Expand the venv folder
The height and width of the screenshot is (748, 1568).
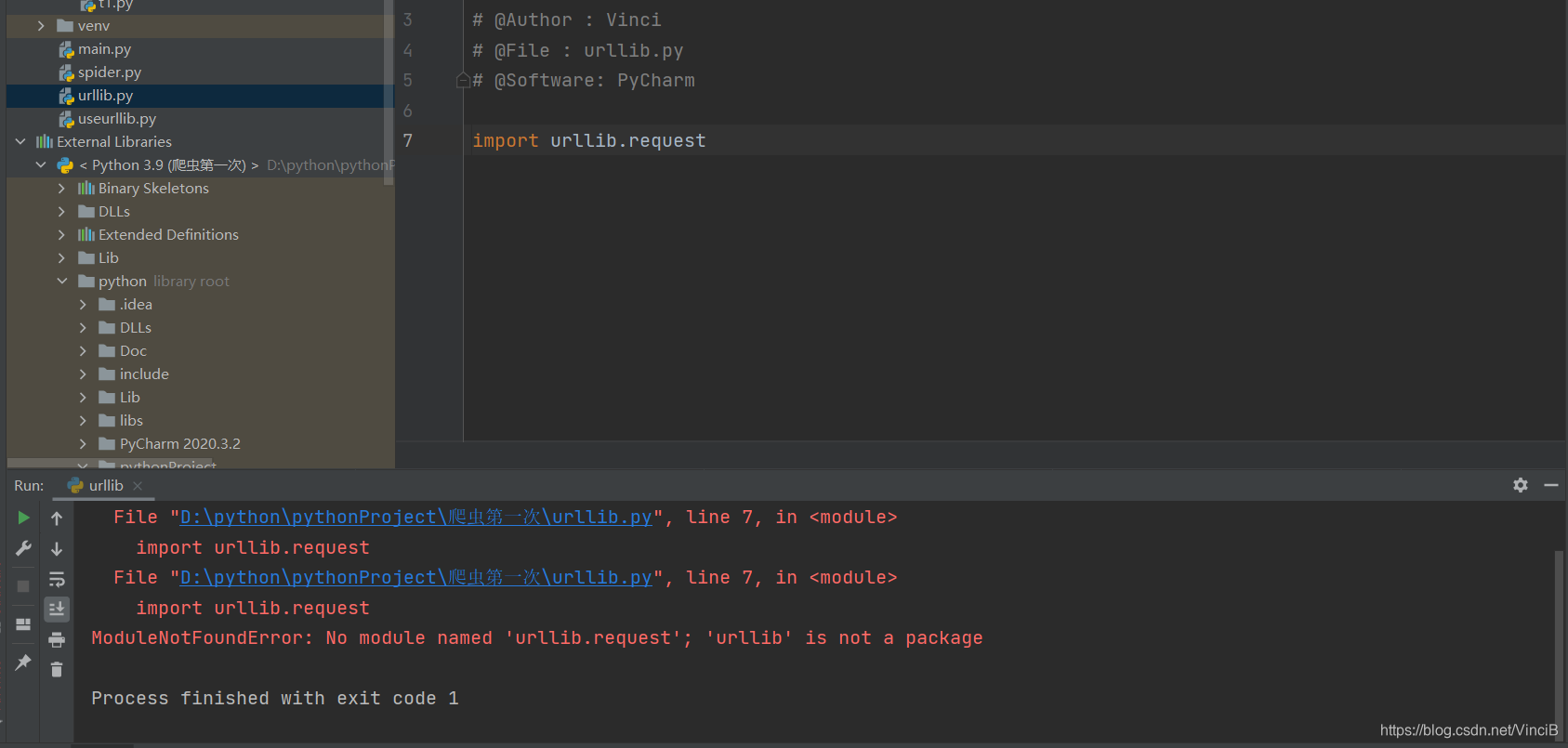click(41, 26)
